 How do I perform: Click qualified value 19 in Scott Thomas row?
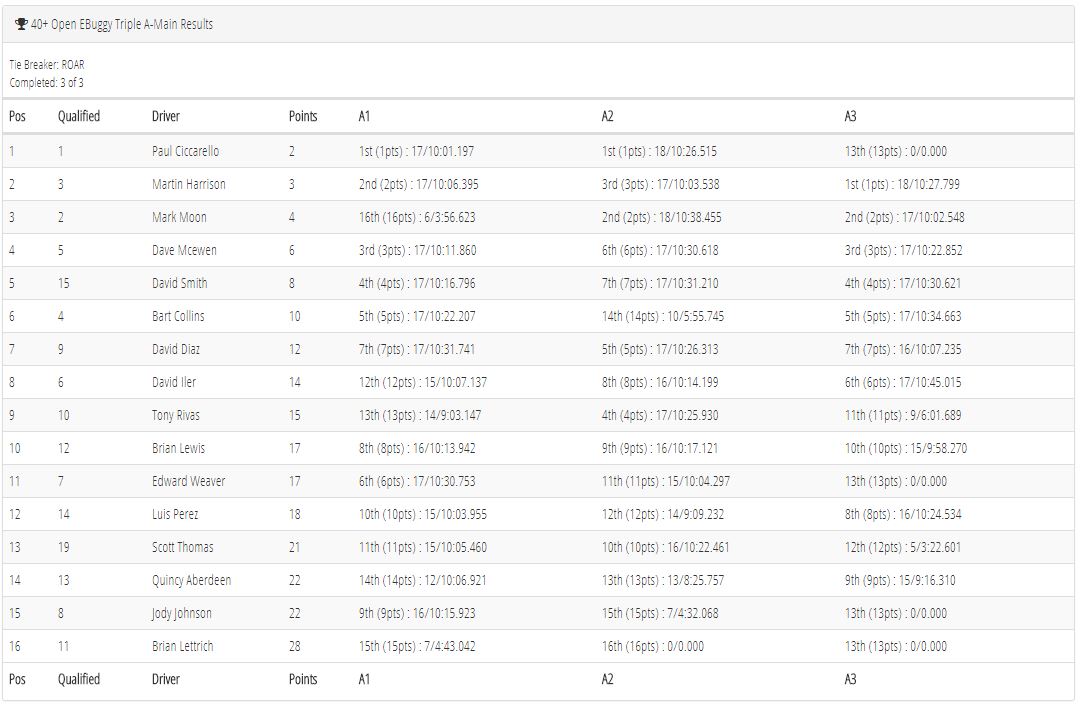63,548
